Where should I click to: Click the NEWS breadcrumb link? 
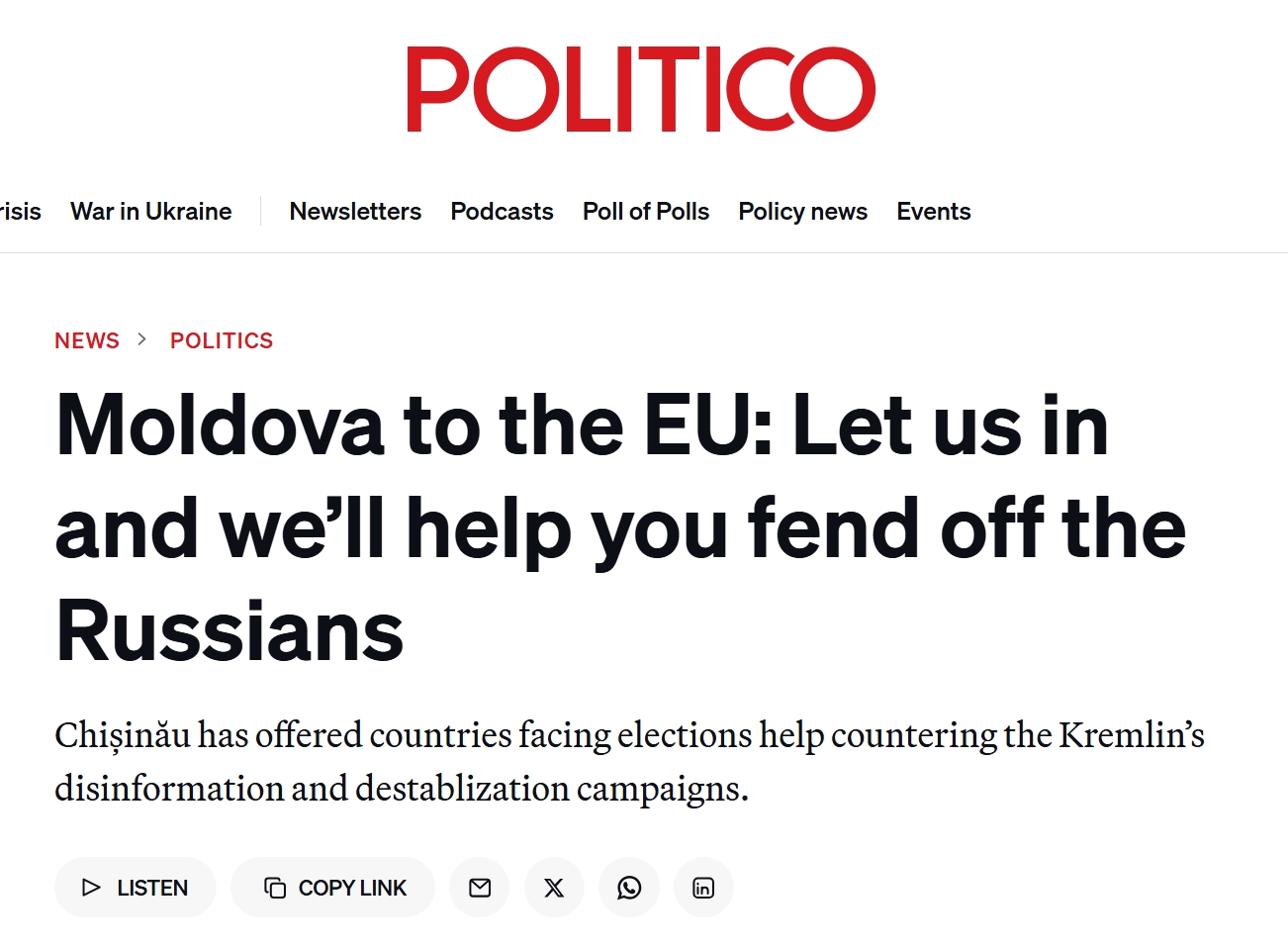[x=87, y=340]
